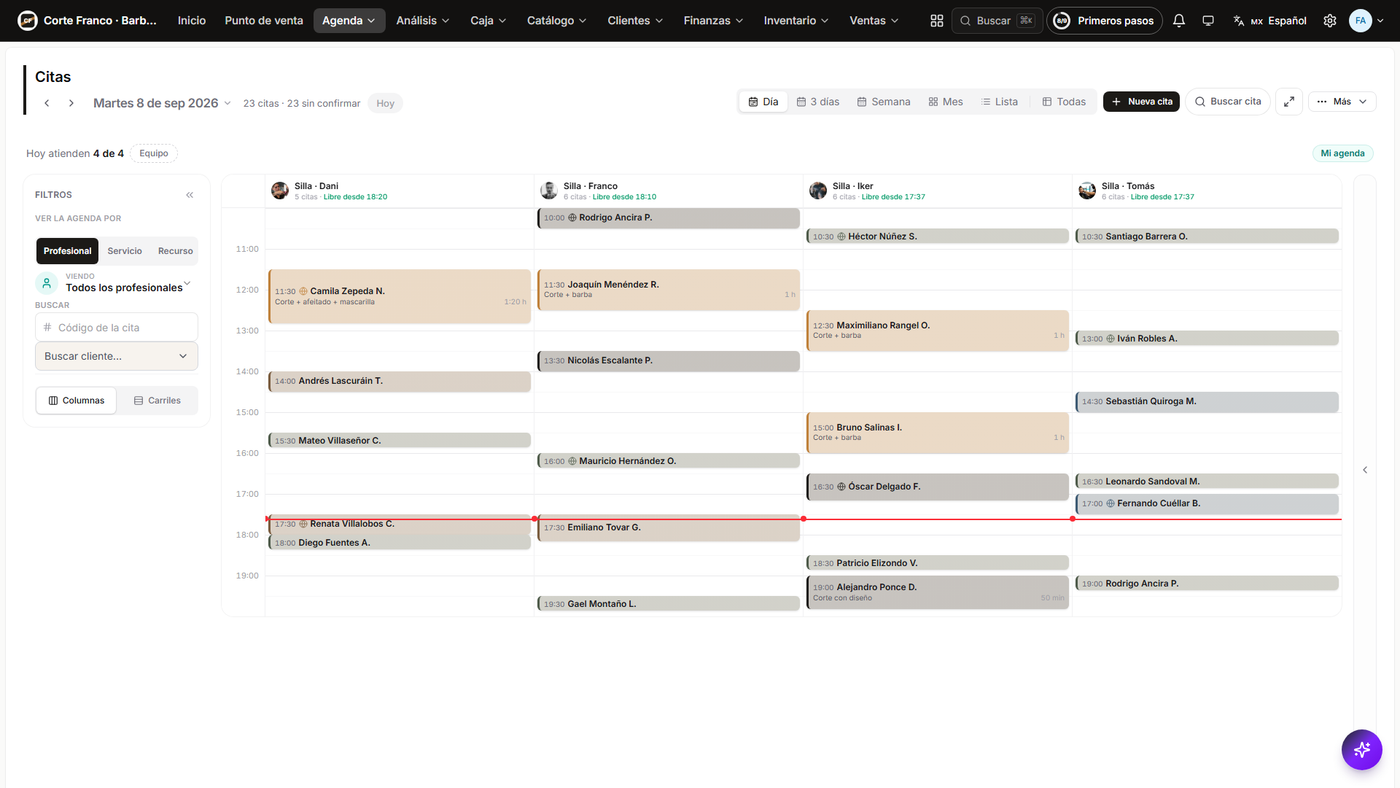This screenshot has height=788, width=1400.
Task: Open the notifications bell
Action: [1179, 20]
